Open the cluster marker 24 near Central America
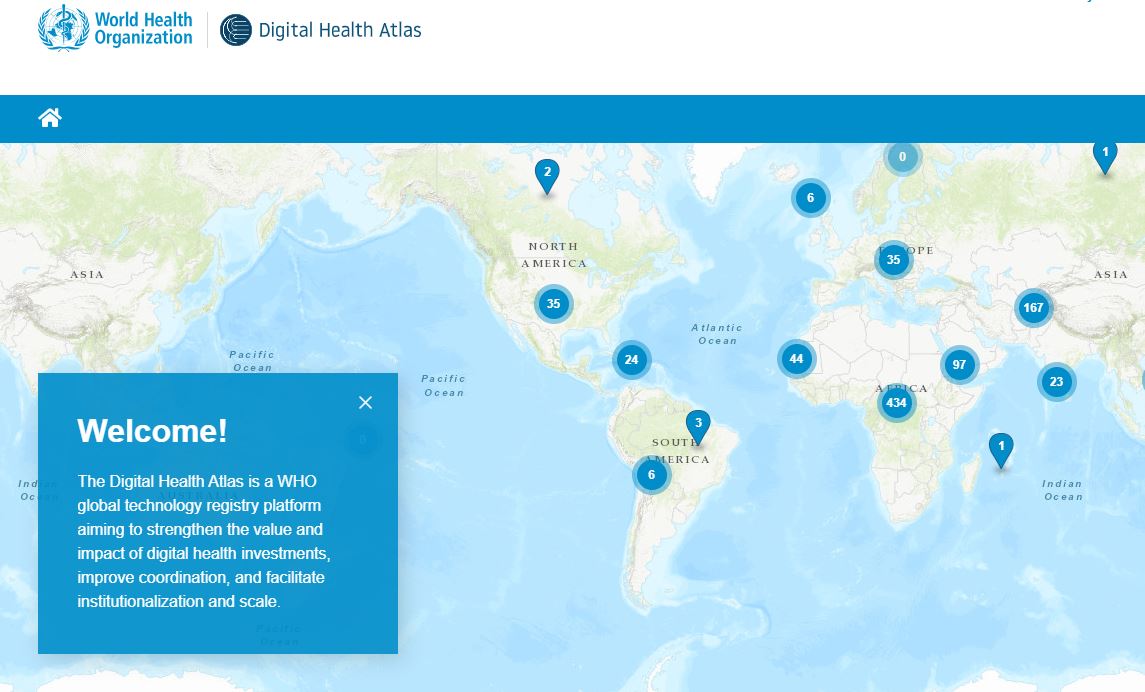The height and width of the screenshot is (692, 1145). tap(632, 360)
